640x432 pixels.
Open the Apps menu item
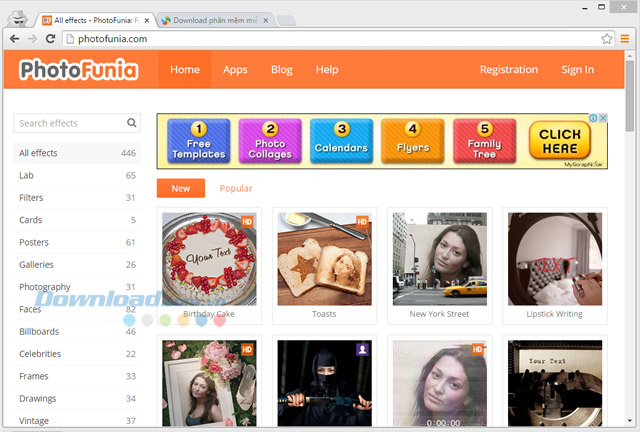(235, 69)
